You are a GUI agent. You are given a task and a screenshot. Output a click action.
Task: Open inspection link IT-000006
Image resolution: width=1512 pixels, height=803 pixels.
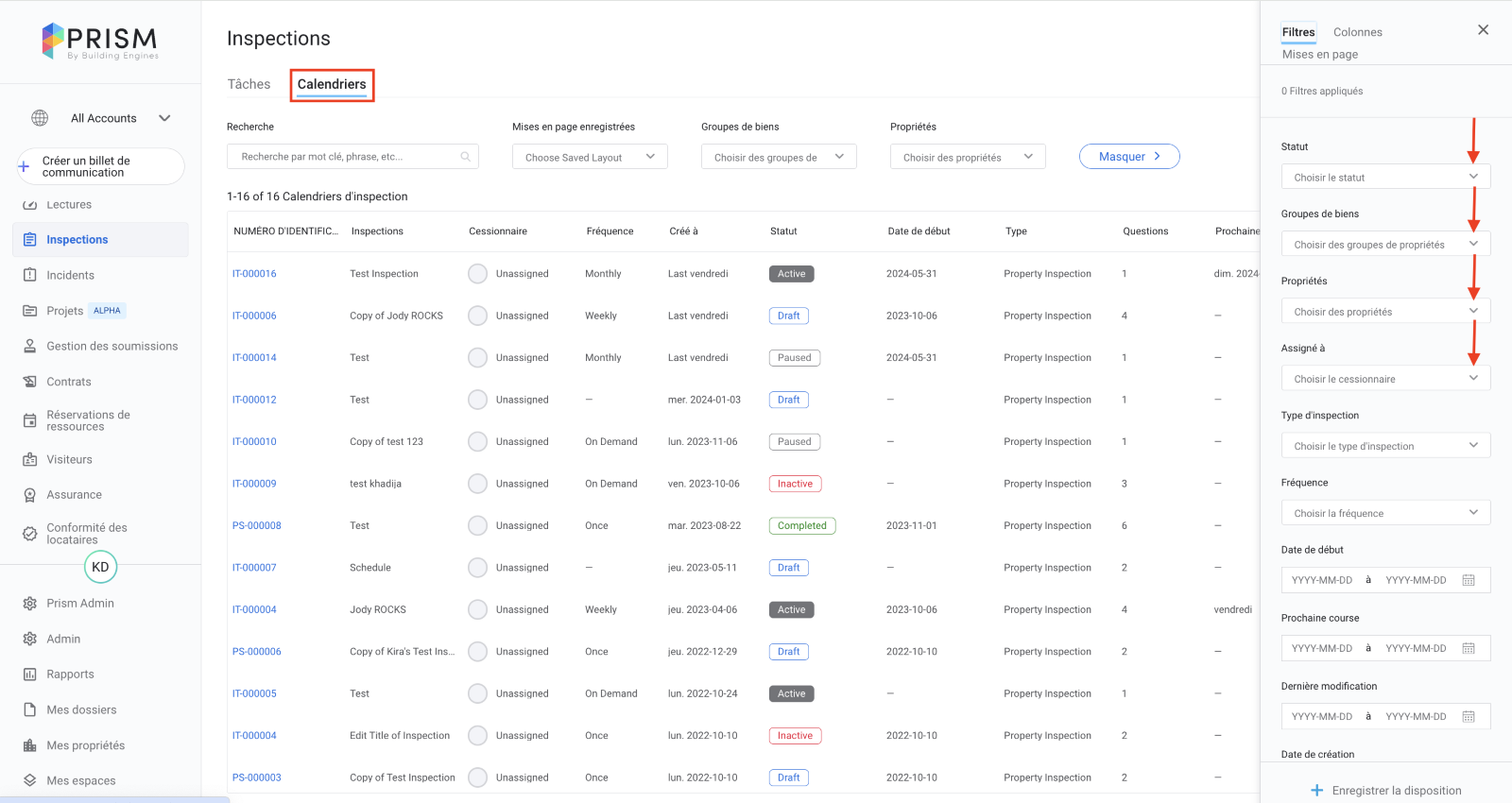pos(254,316)
